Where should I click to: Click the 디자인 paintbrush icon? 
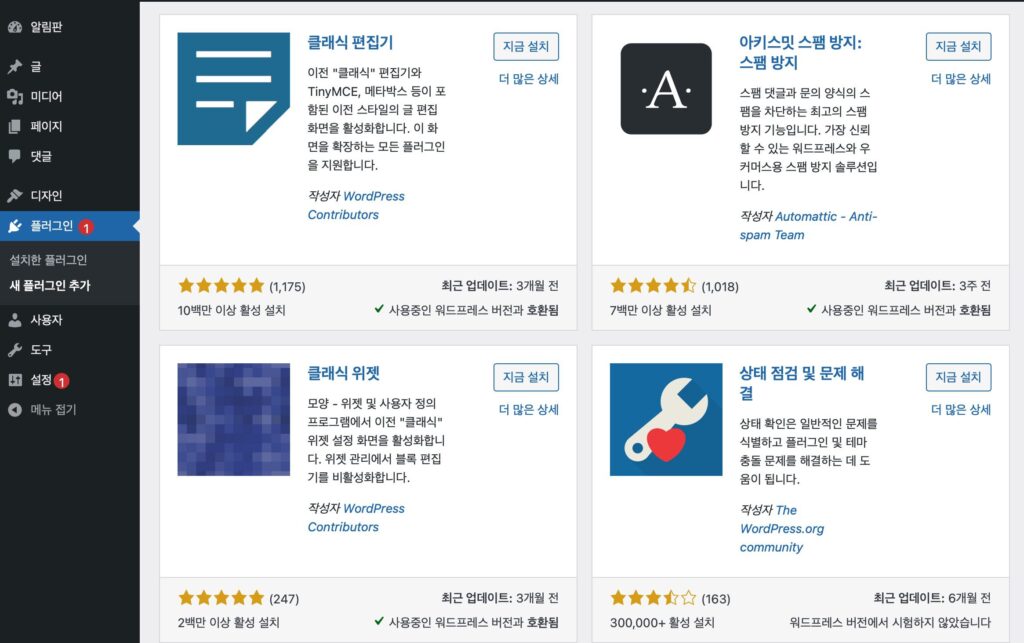pos(14,196)
